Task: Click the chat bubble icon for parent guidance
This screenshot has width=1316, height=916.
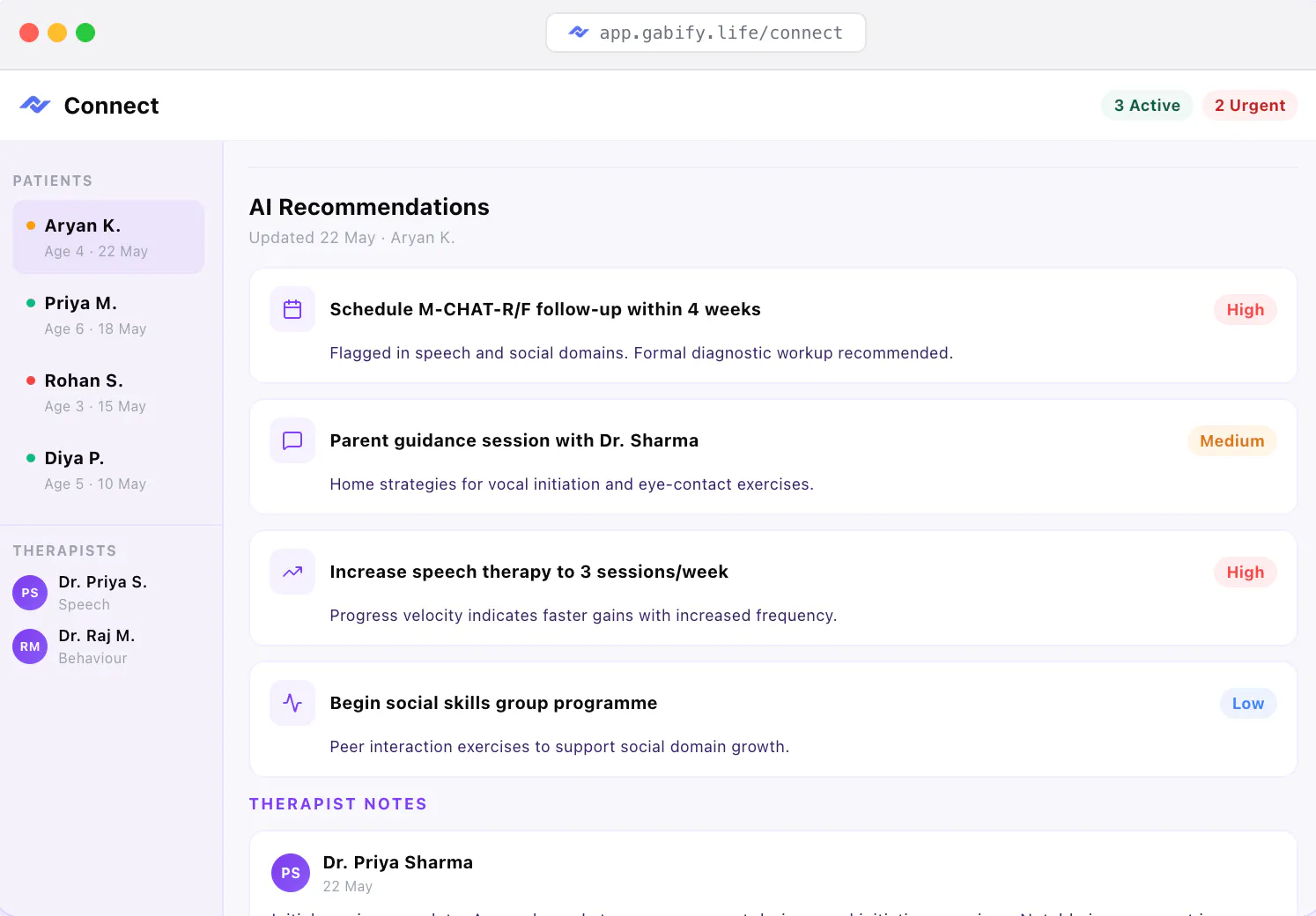Action: [x=292, y=440]
